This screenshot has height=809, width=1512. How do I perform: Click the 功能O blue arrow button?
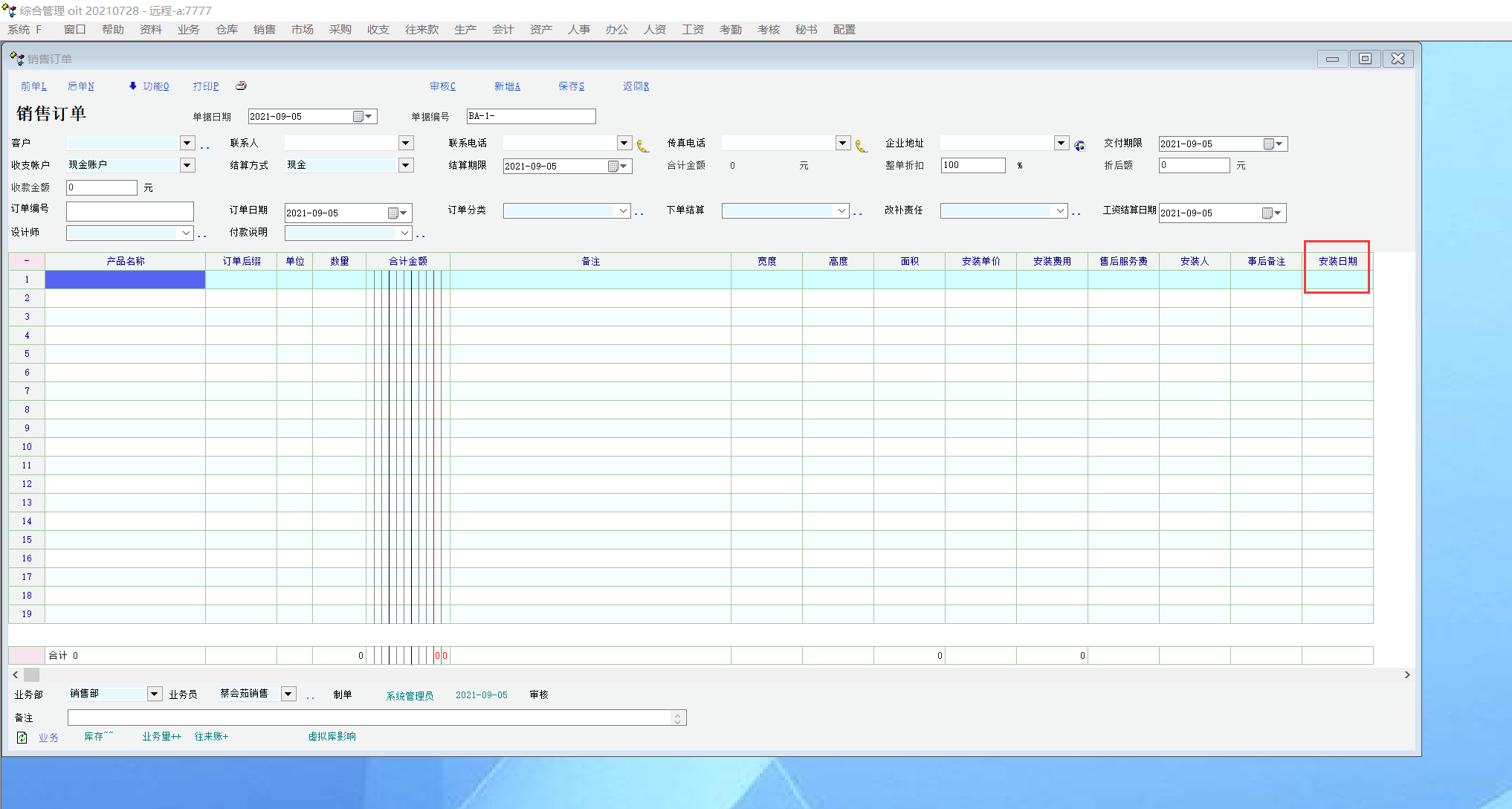click(149, 86)
